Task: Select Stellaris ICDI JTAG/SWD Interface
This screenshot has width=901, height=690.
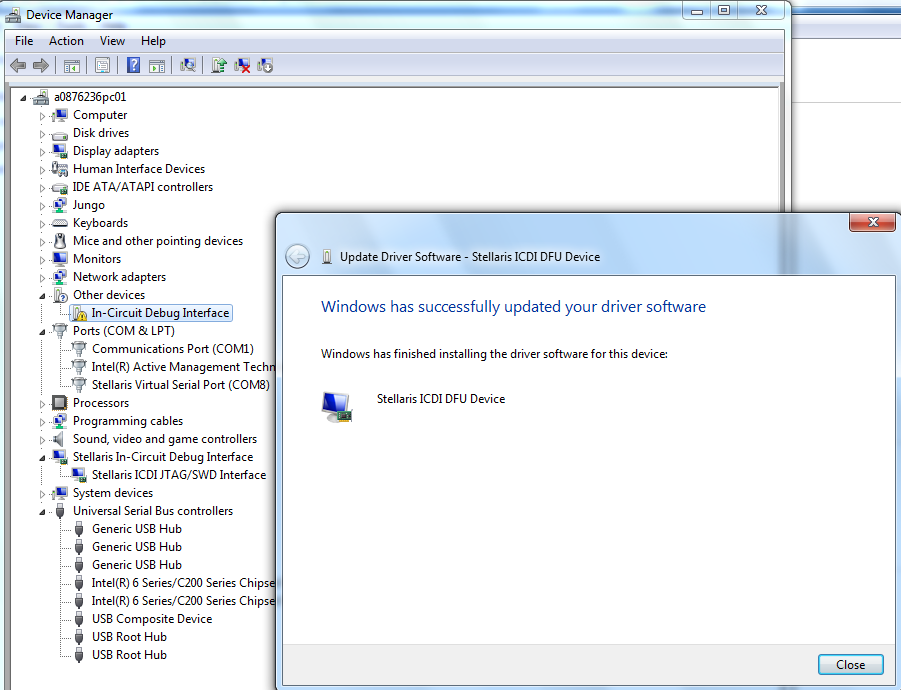Action: (x=179, y=475)
